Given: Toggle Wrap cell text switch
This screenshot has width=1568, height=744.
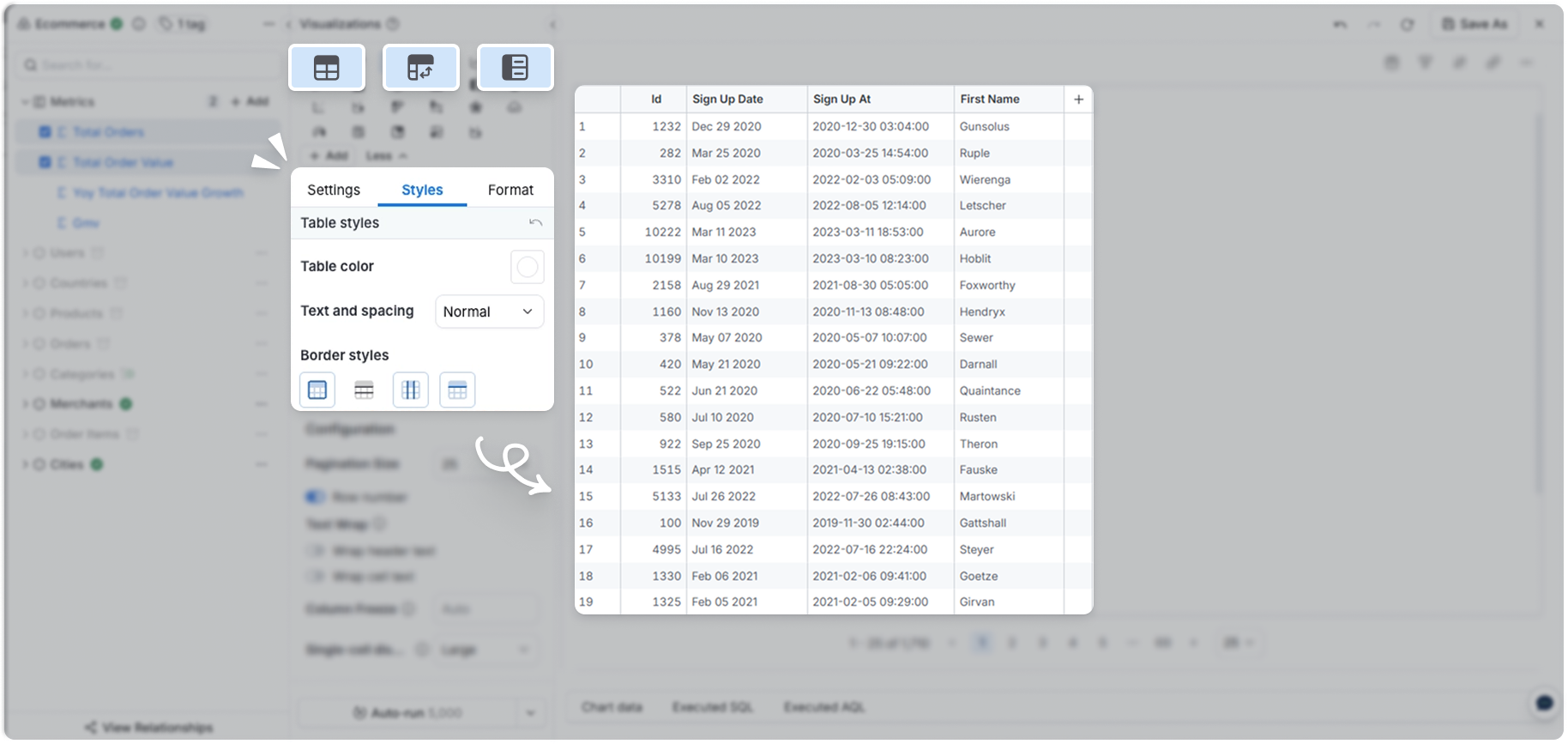Looking at the screenshot, I should [315, 577].
